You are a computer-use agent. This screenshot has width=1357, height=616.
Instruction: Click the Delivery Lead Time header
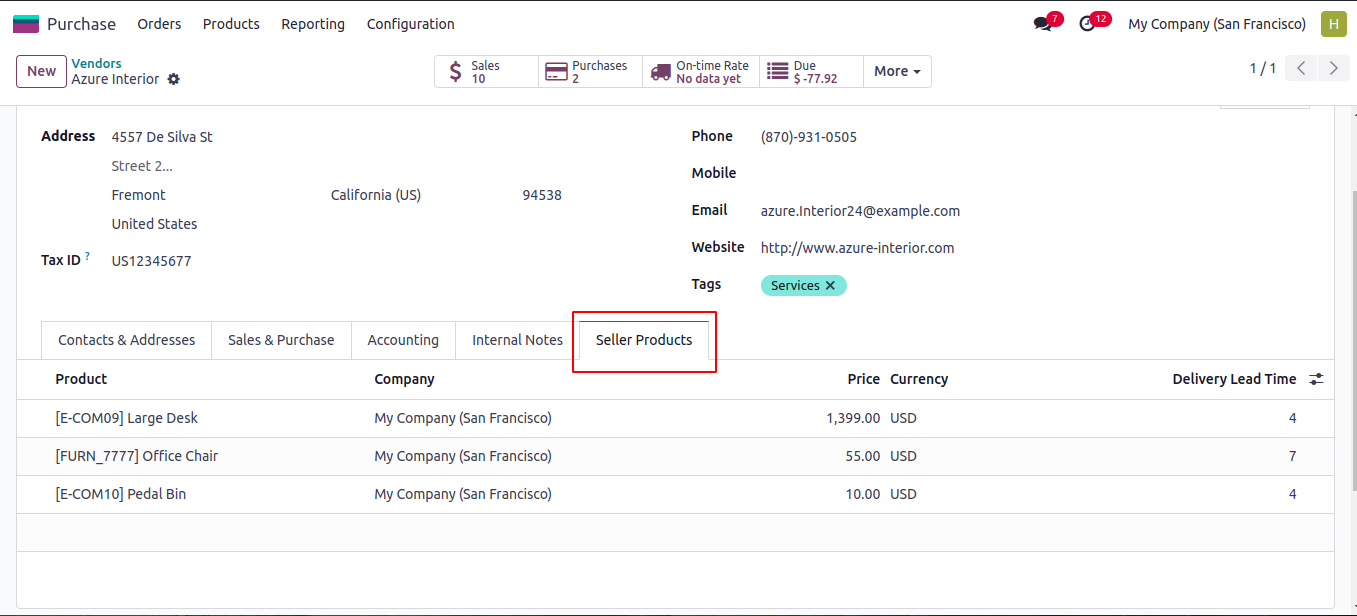coord(1234,379)
